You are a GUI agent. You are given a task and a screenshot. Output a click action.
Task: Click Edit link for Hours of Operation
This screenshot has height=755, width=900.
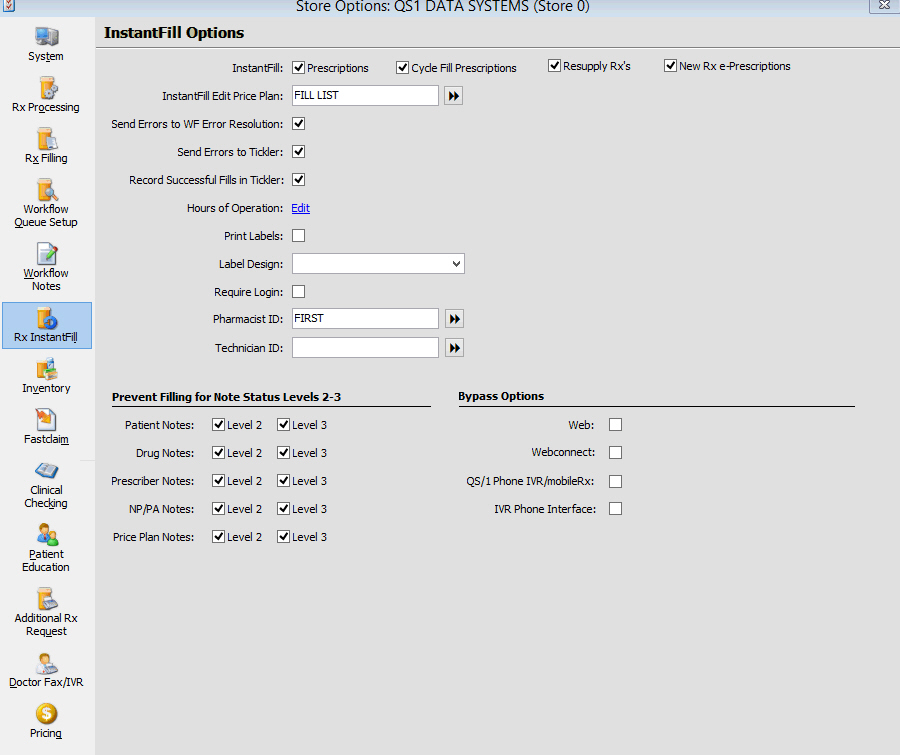click(301, 208)
